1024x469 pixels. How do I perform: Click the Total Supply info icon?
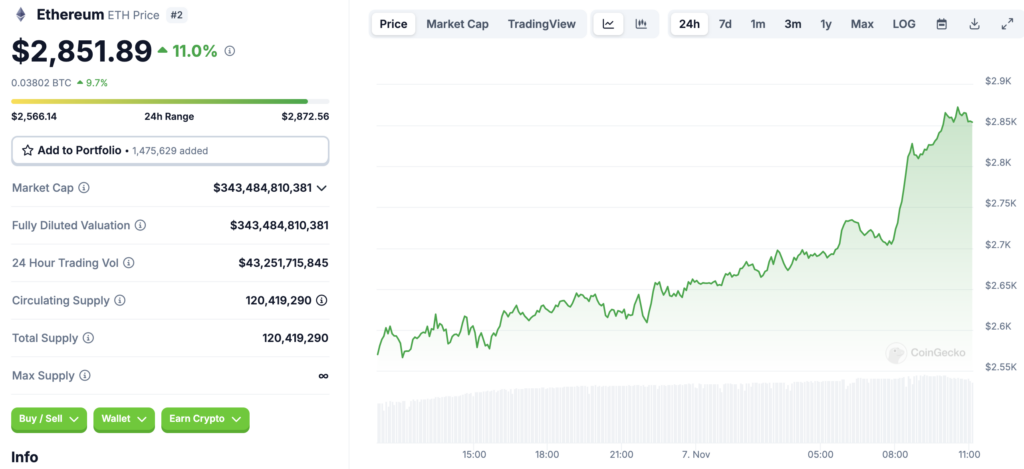[88, 338]
